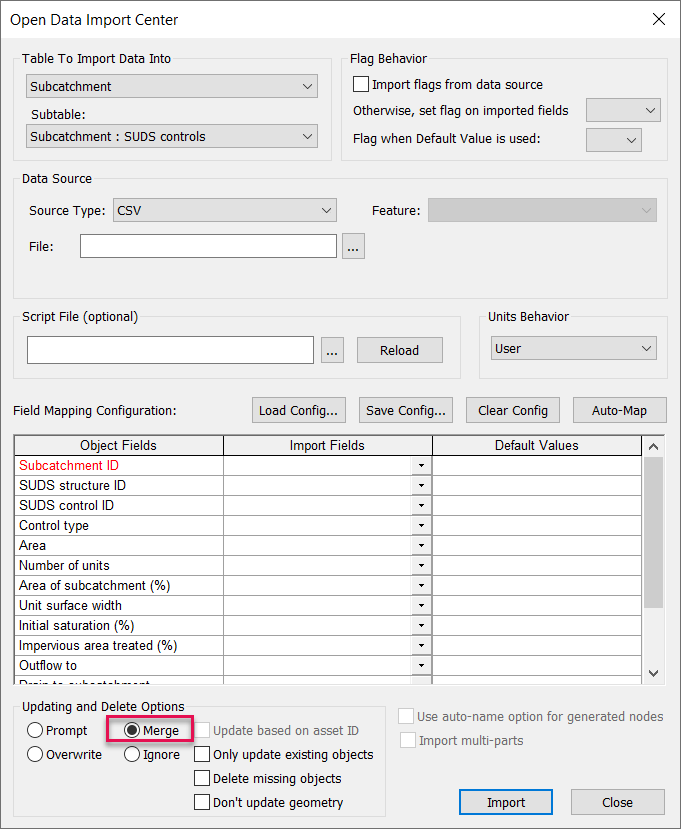Start the Import process

(505, 802)
